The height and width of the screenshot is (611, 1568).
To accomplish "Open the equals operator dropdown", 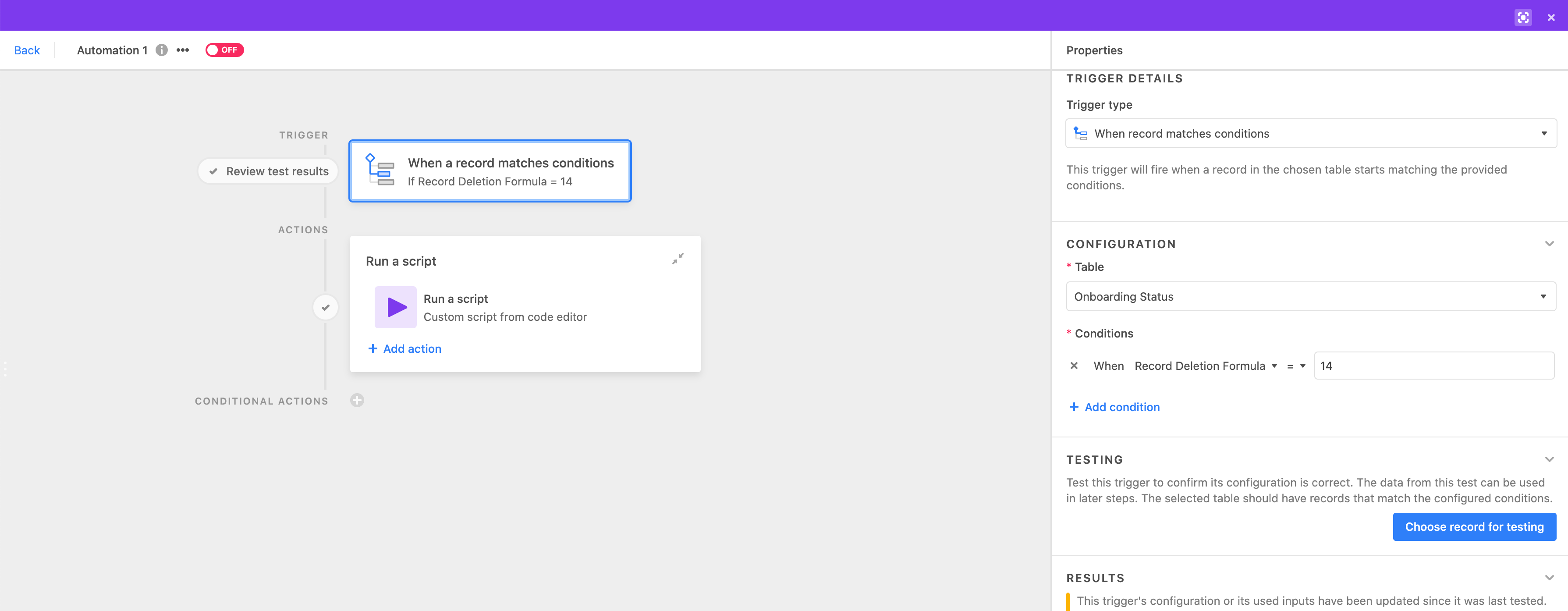I will point(1296,366).
